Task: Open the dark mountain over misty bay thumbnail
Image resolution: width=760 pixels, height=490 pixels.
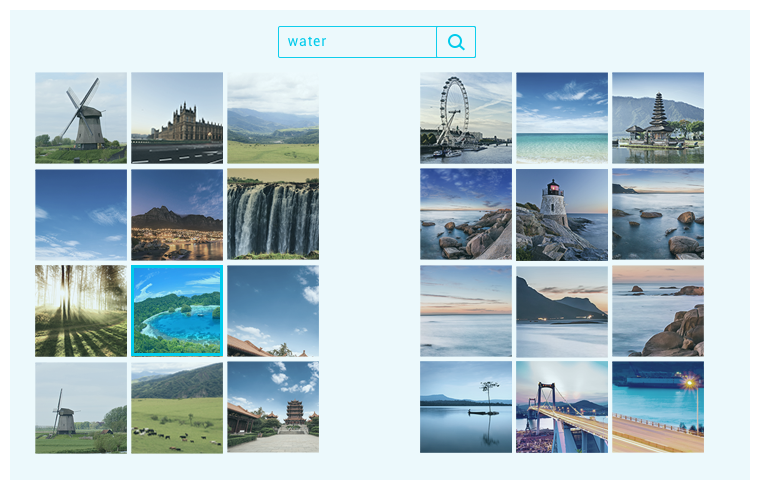Action: [x=562, y=311]
